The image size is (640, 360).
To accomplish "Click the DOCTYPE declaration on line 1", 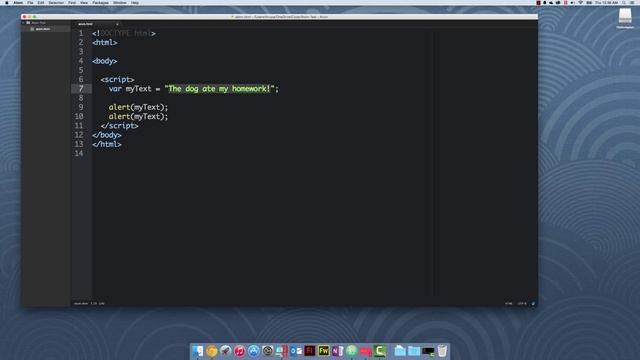I will (x=124, y=33).
